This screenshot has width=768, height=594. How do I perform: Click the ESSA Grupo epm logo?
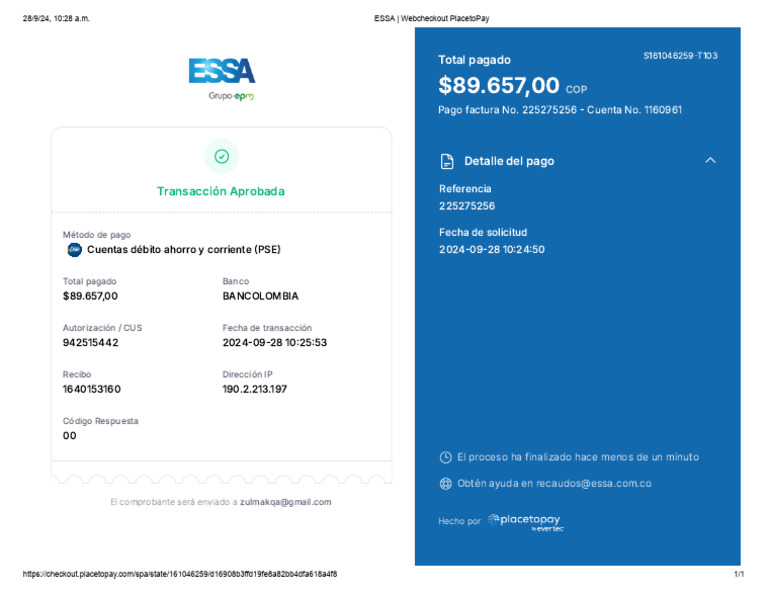222,79
